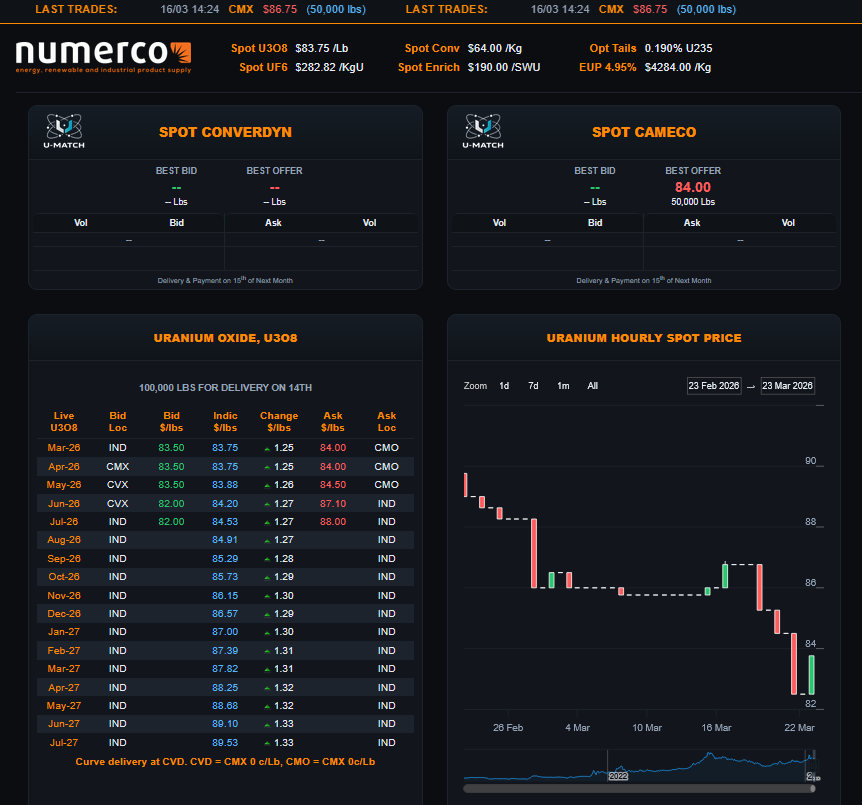862x805 pixels.
Task: Select the Aug-26 row label
Action: 64,539
